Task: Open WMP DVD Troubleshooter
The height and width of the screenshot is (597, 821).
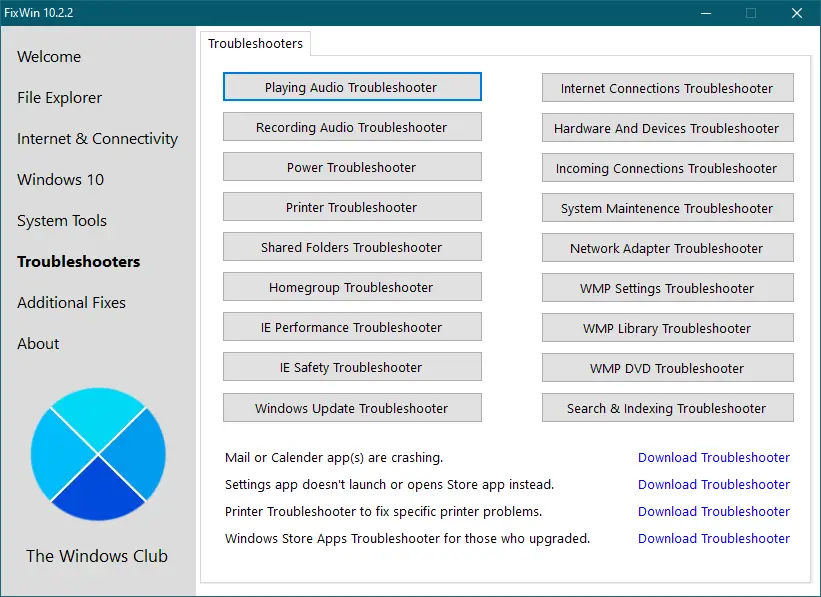Action: point(668,368)
